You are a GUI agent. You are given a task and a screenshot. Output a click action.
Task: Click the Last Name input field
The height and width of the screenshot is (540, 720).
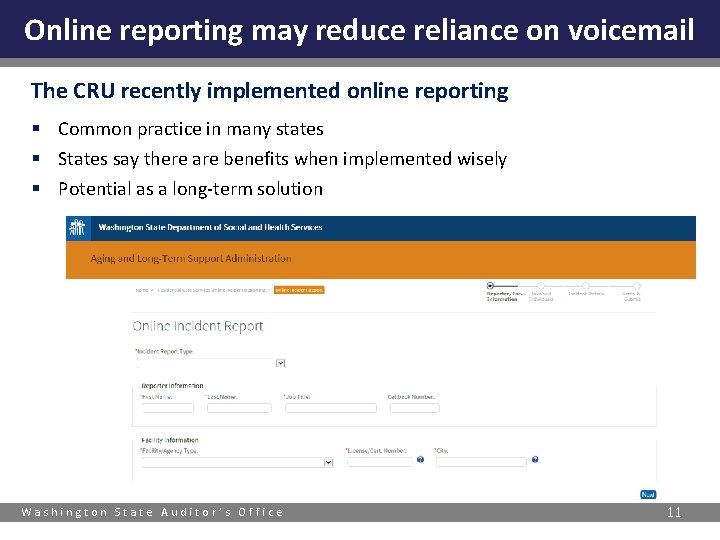click(x=239, y=408)
